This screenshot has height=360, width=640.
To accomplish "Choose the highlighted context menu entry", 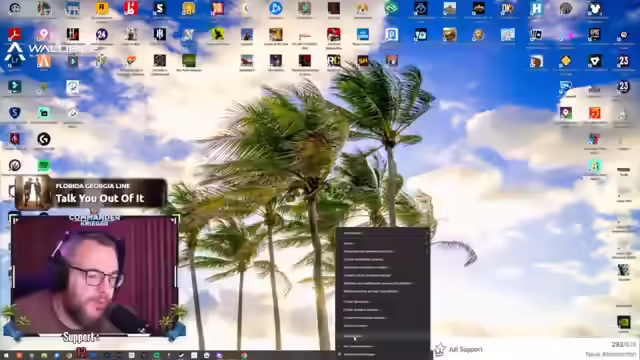I will point(382,336).
